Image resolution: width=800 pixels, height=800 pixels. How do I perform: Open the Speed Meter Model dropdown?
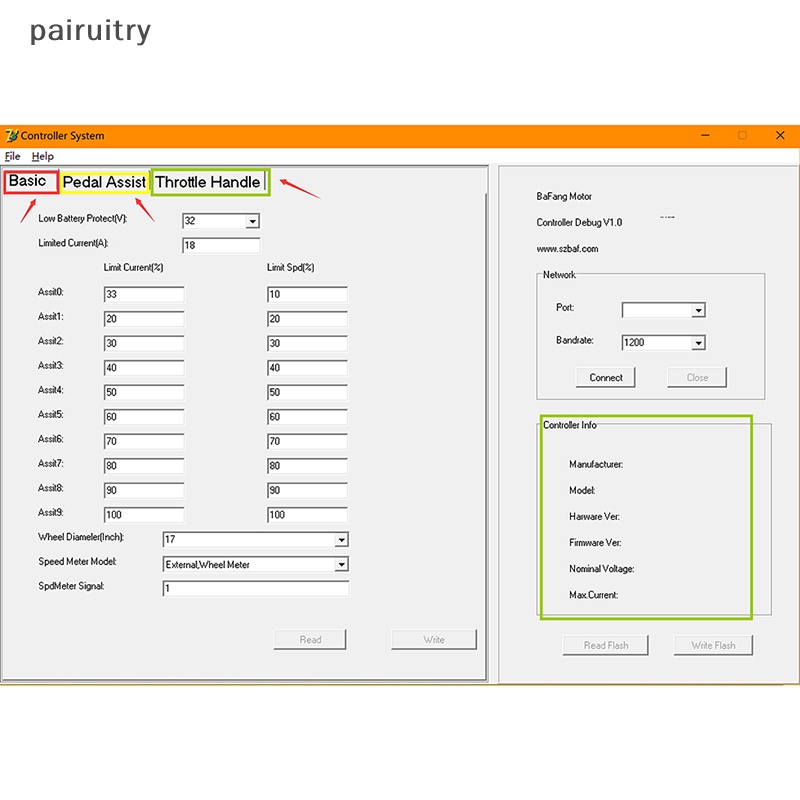[x=341, y=565]
